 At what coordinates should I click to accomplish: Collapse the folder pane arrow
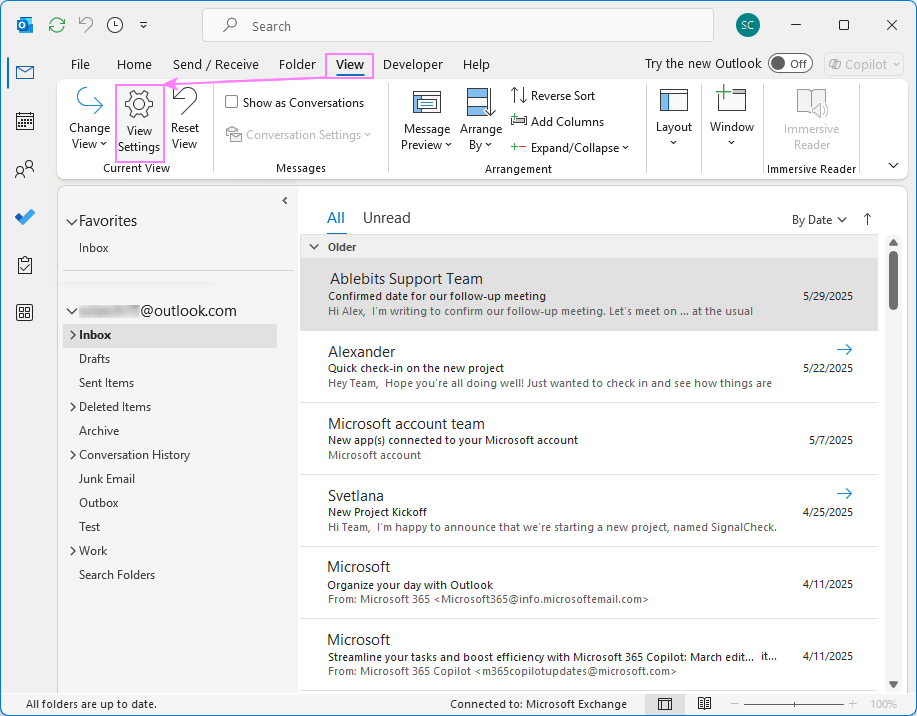285,201
